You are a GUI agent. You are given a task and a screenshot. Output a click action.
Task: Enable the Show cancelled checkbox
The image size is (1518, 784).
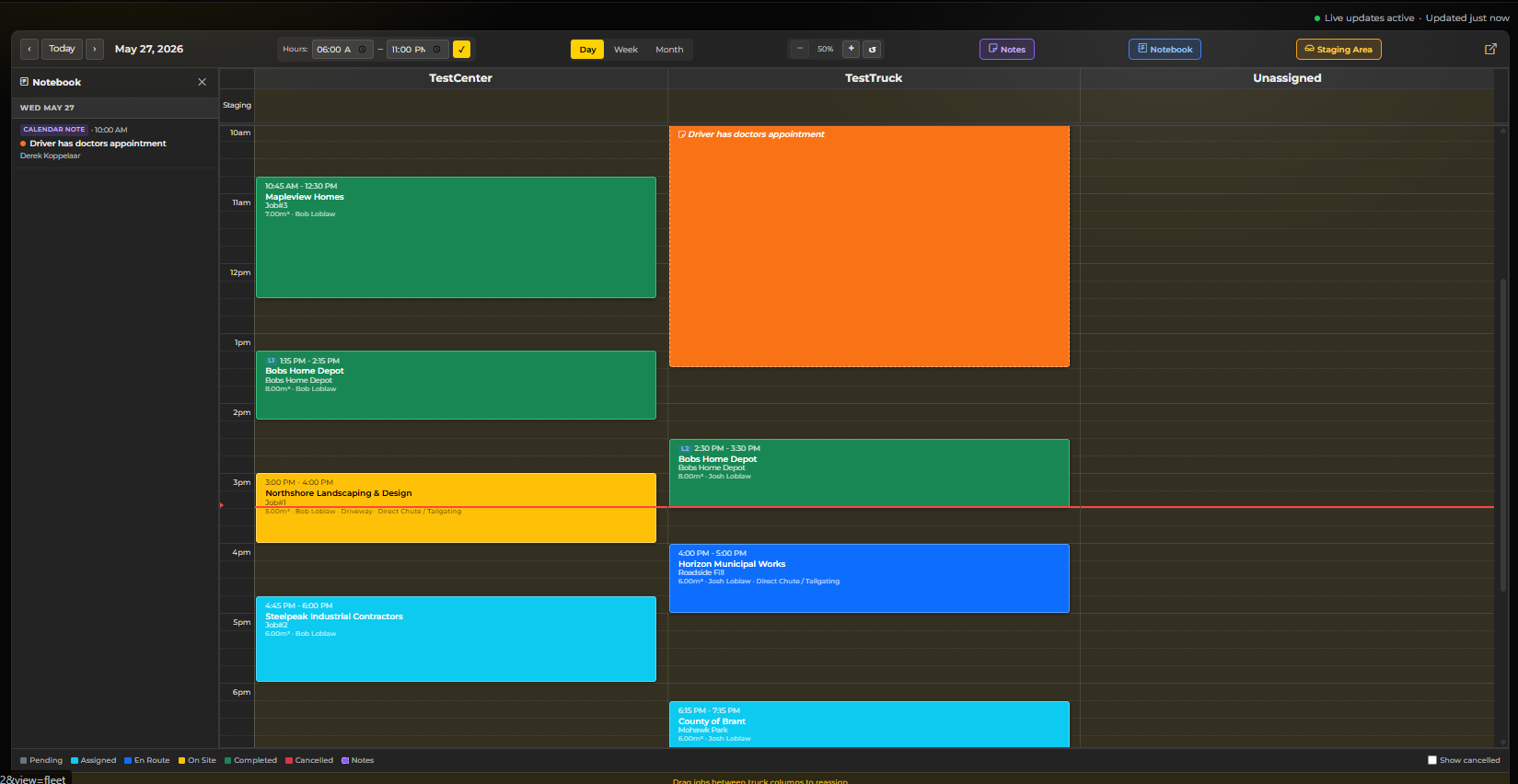[1432, 760]
